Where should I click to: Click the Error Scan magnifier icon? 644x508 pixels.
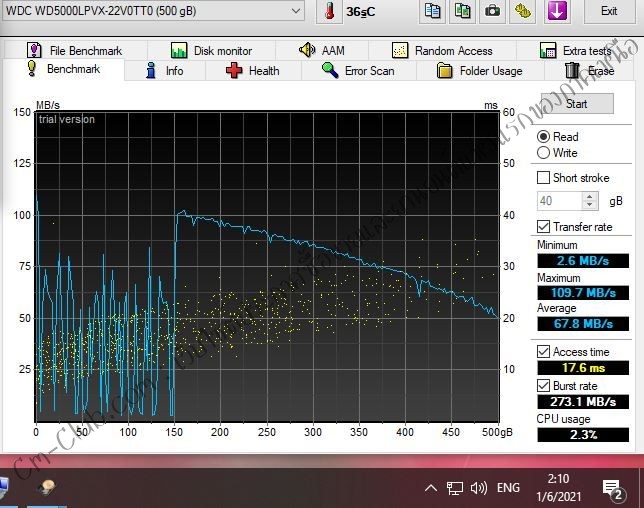coord(330,70)
